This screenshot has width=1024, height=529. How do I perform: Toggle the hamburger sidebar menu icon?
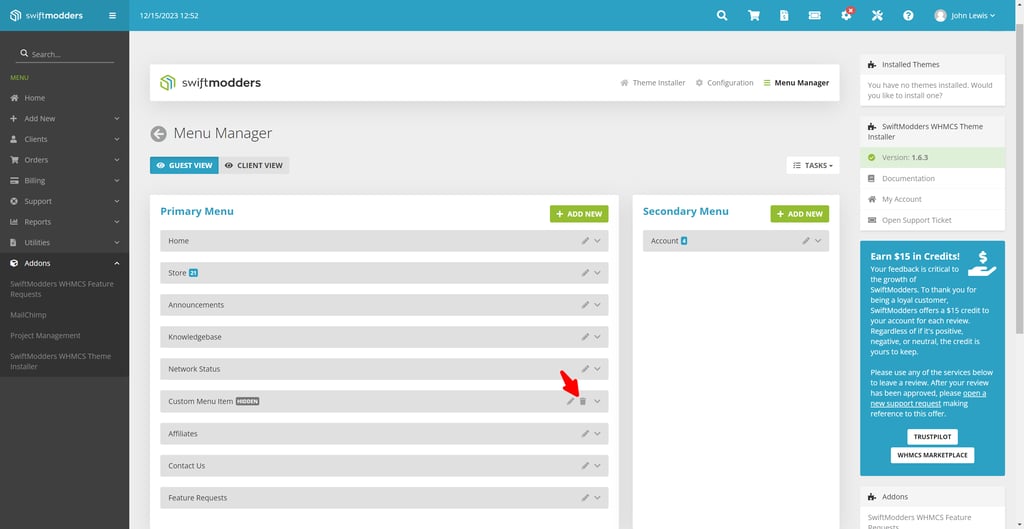(x=112, y=16)
